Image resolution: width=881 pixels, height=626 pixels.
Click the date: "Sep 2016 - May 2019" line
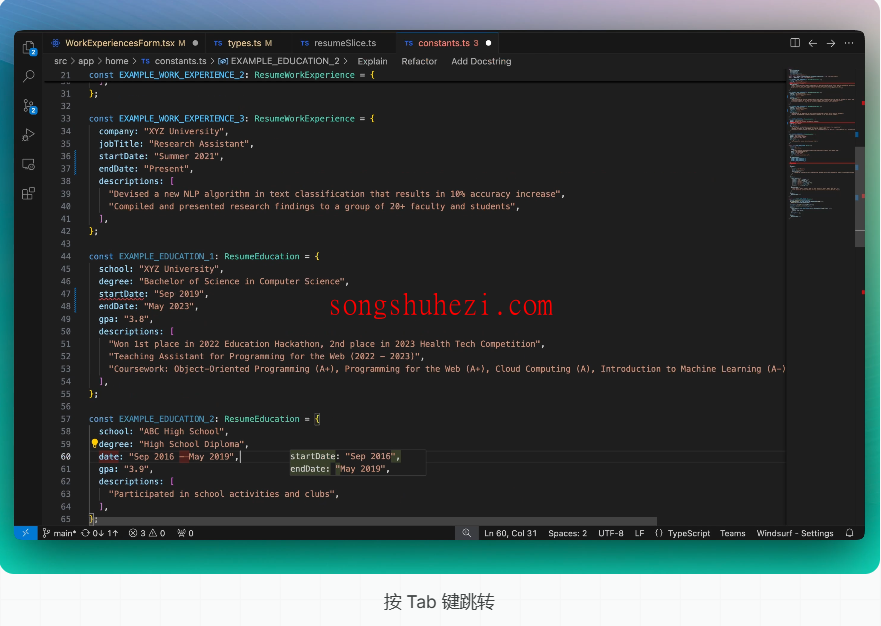coord(169,456)
